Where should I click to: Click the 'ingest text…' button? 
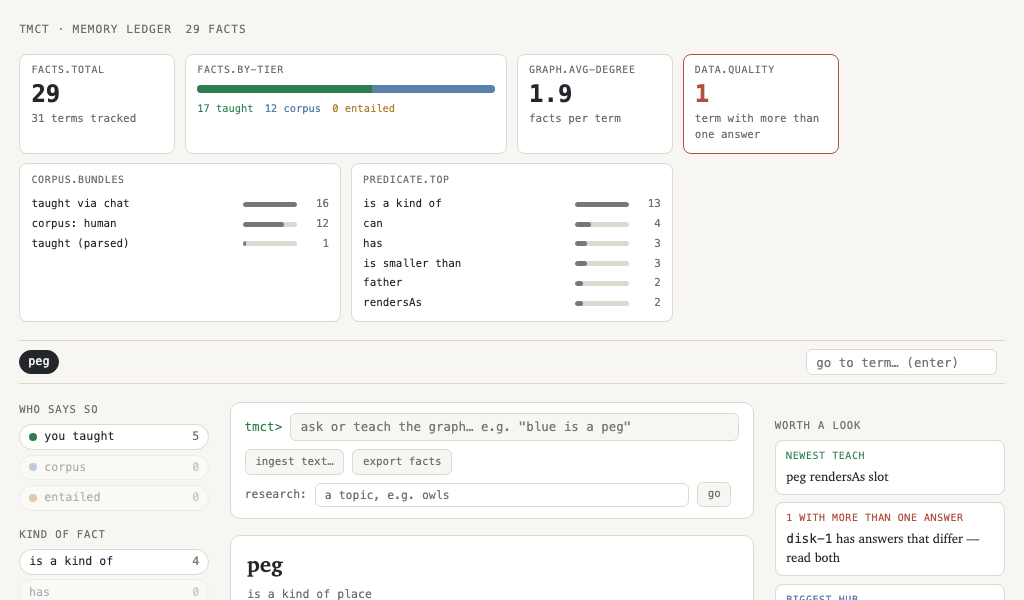click(295, 462)
